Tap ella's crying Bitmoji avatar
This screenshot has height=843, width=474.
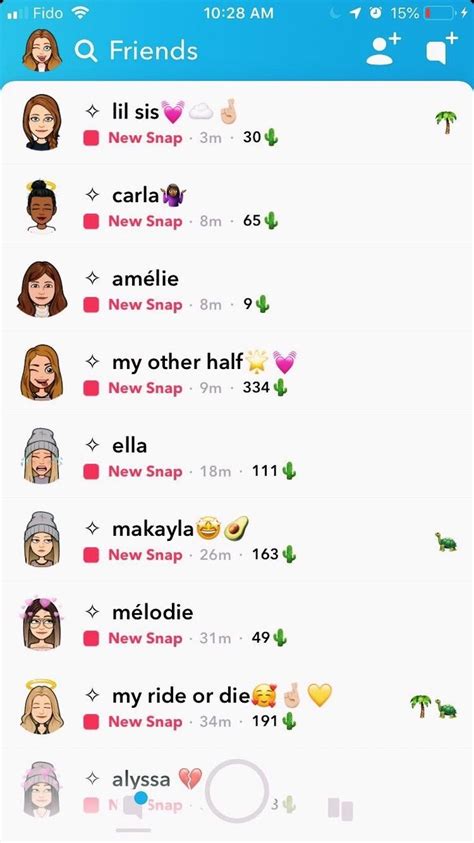click(x=41, y=456)
